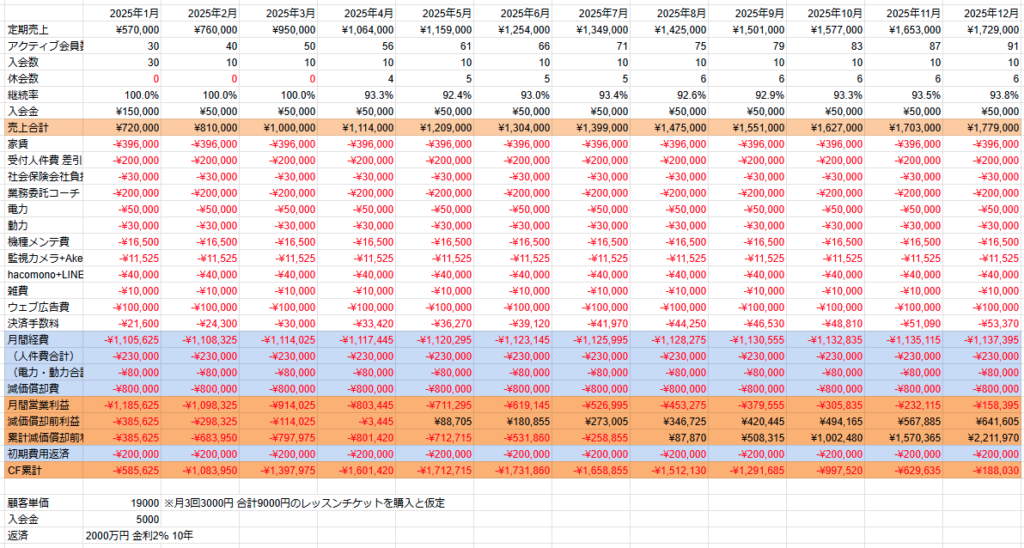Image resolution: width=1024 pixels, height=548 pixels.
Task: Click the 定期売上 row label
Action: point(42,29)
